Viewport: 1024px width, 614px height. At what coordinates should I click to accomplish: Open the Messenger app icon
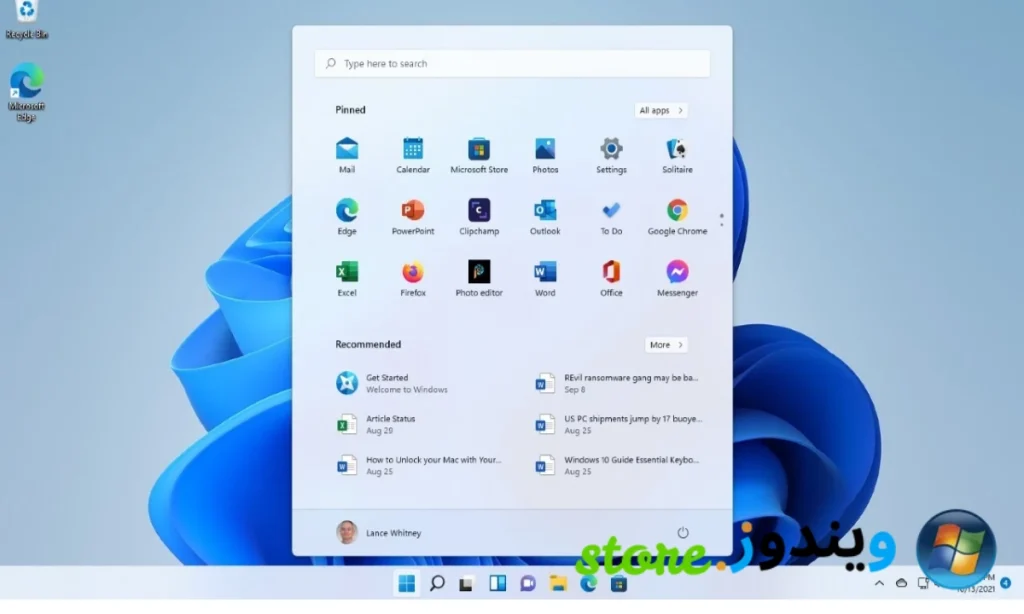[x=677, y=273]
